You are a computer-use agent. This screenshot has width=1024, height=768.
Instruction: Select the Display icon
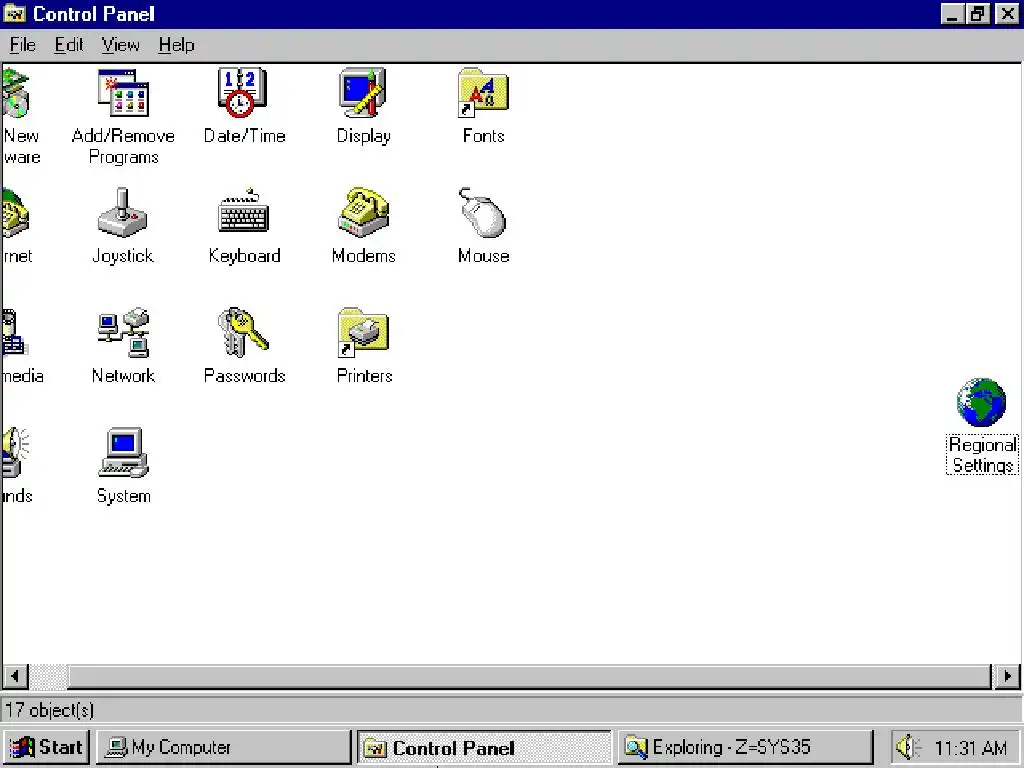pos(363,93)
